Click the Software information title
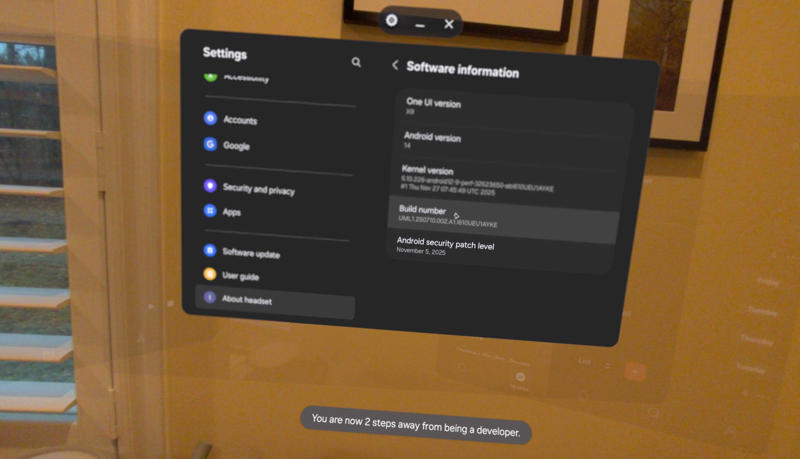The height and width of the screenshot is (459, 800). pyautogui.click(x=462, y=70)
